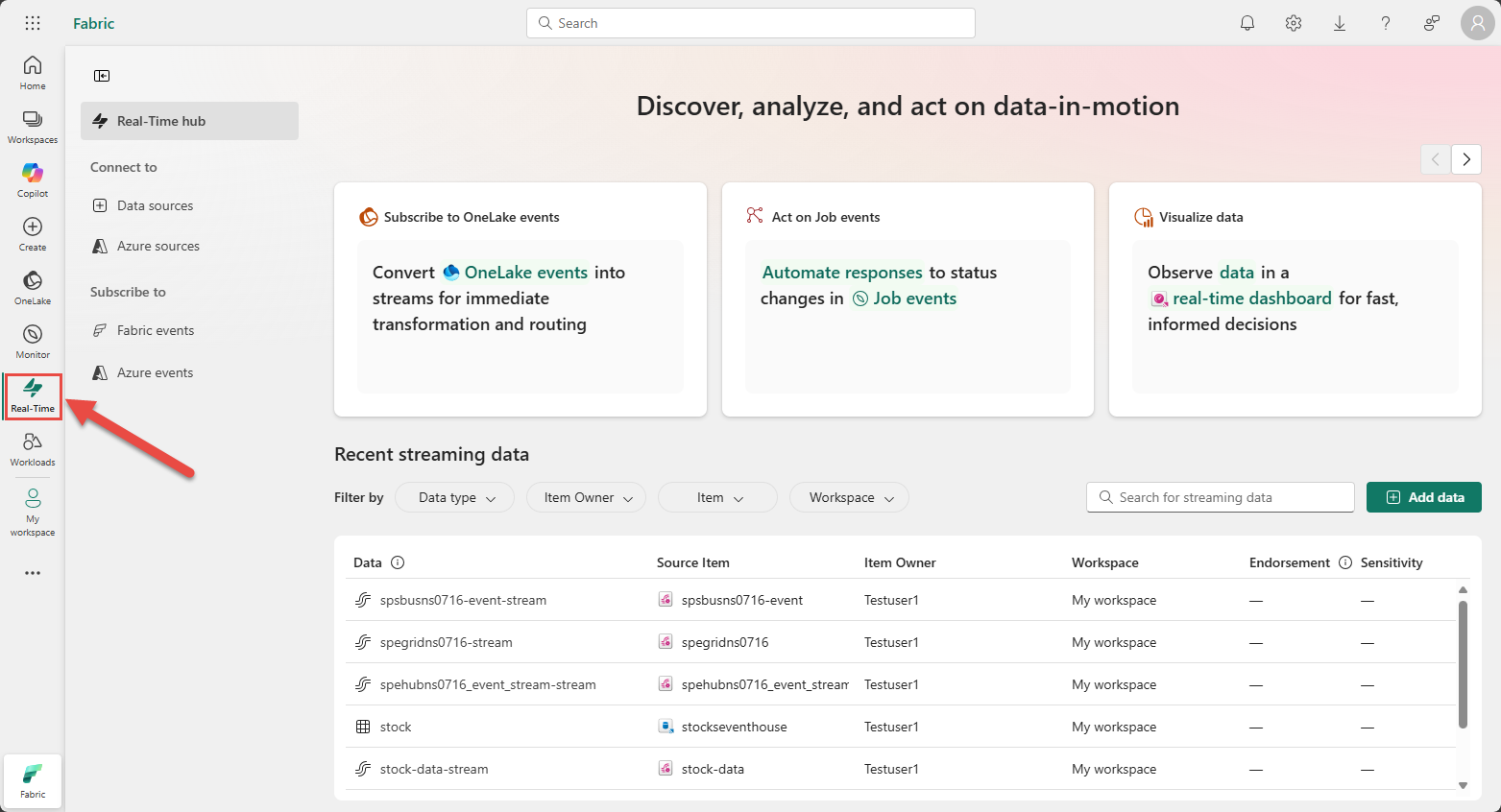
Task: Open spehubns0716_event_stream-stream entry
Action: pyautogui.click(x=488, y=684)
